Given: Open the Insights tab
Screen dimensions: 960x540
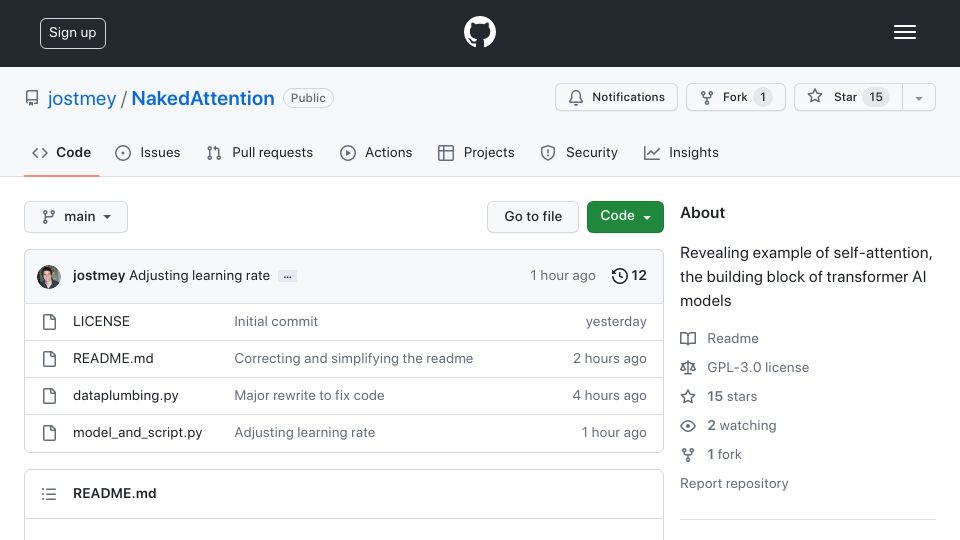Looking at the screenshot, I should [681, 152].
